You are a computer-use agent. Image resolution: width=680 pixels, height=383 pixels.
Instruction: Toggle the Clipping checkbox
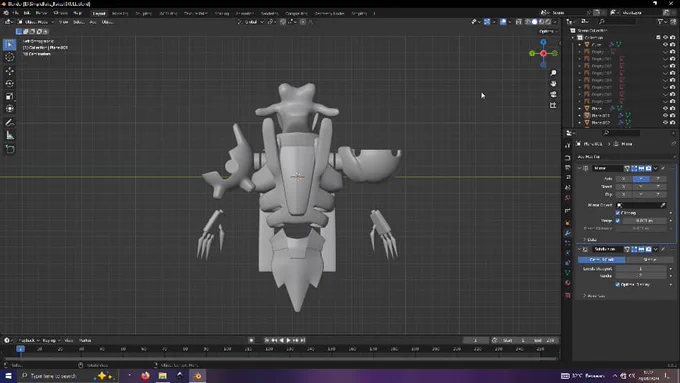[618, 213]
